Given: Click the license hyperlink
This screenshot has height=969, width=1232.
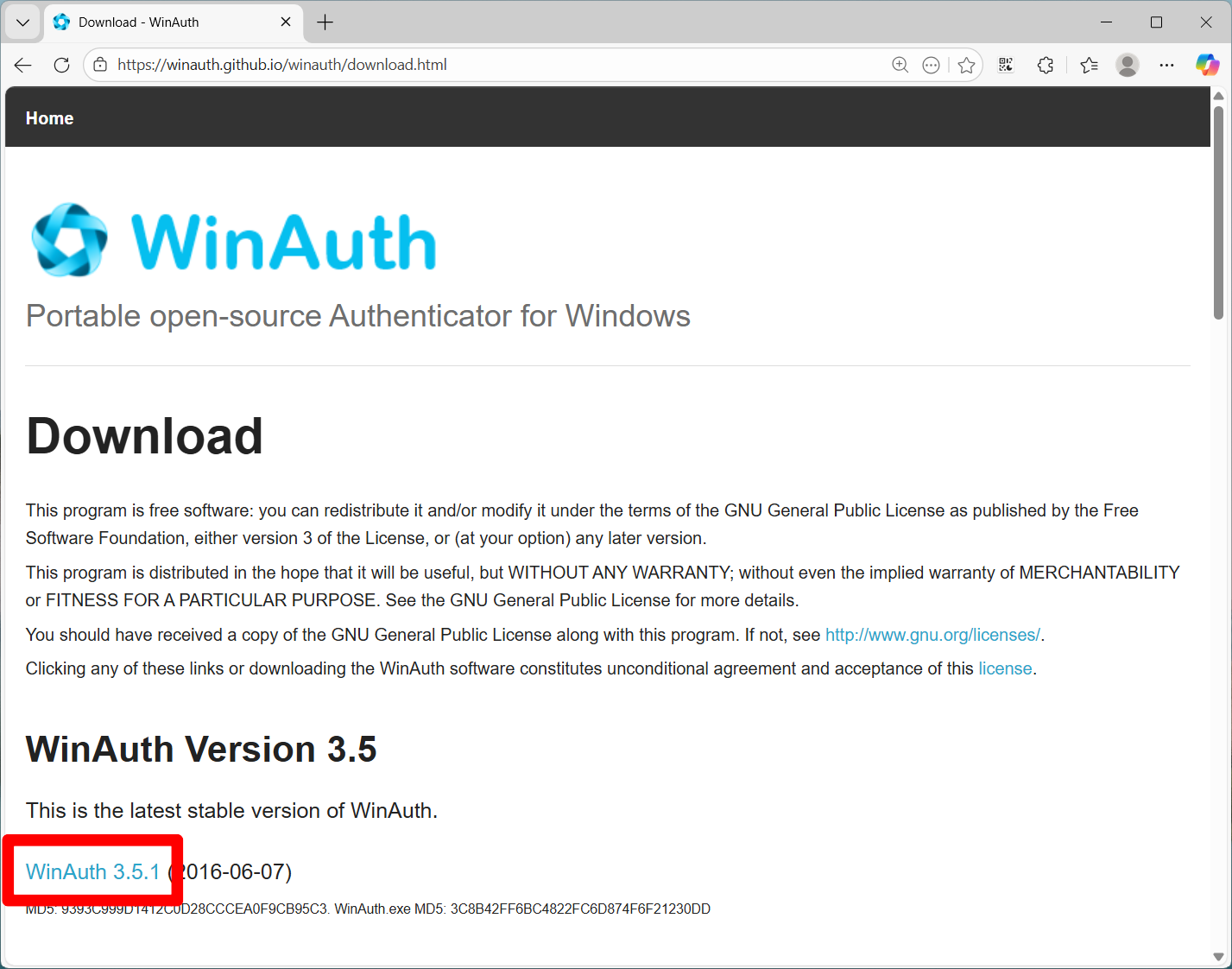Looking at the screenshot, I should [x=1005, y=668].
